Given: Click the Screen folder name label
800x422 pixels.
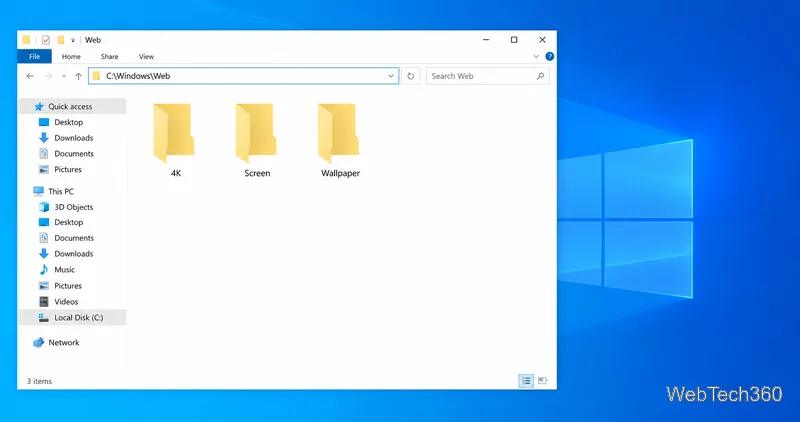Looking at the screenshot, I should [x=257, y=173].
